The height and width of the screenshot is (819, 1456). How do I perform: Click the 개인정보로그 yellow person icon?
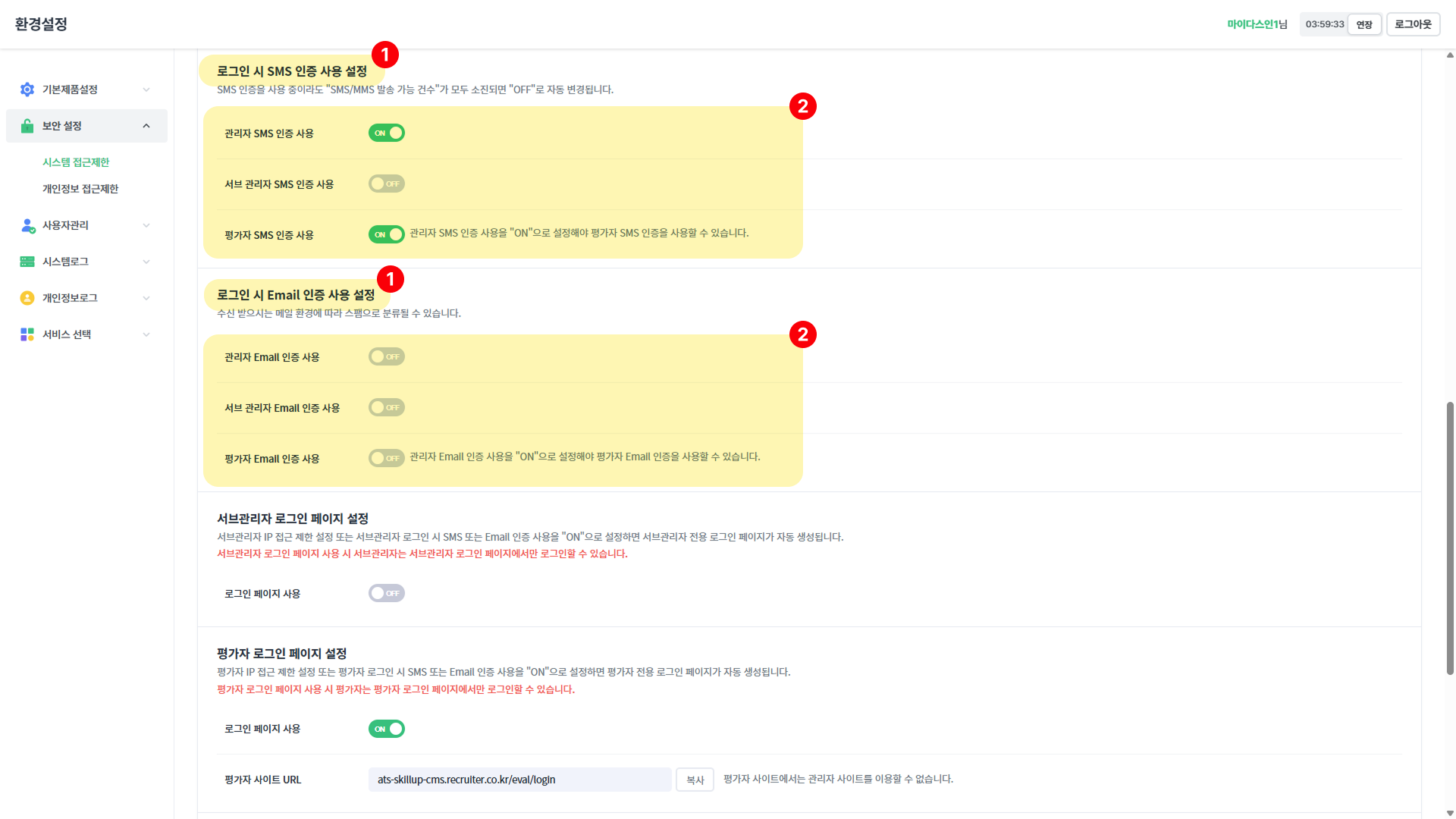coord(27,298)
